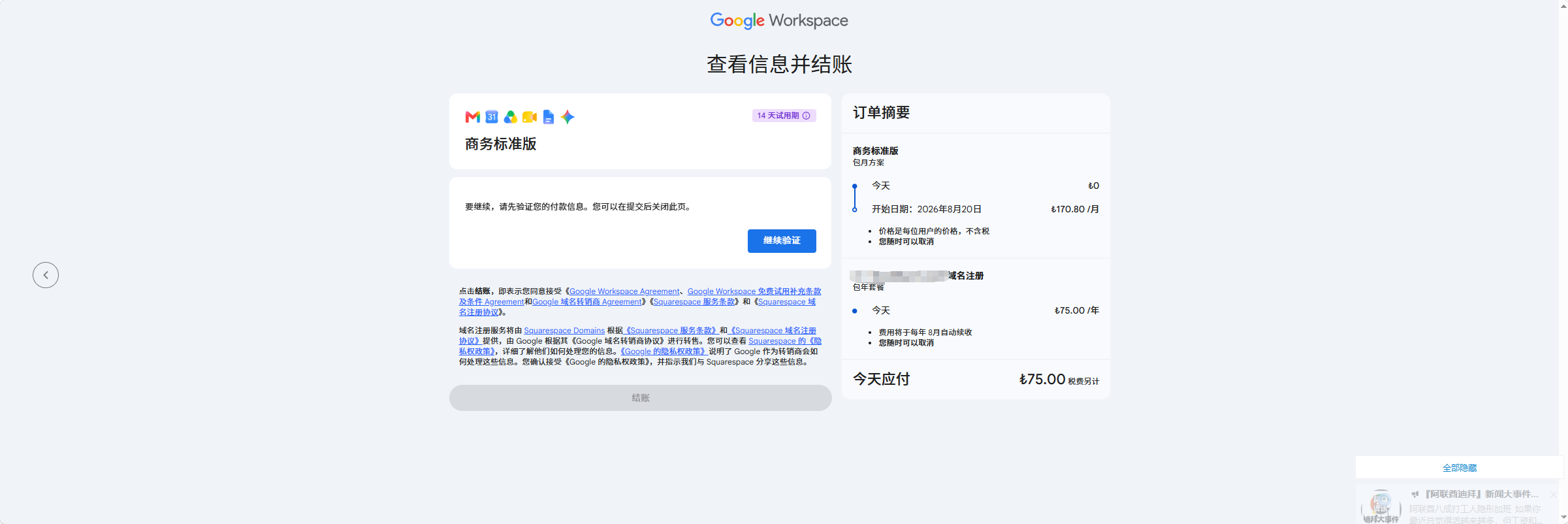Click the greyed-out 结账 button

pyautogui.click(x=640, y=398)
